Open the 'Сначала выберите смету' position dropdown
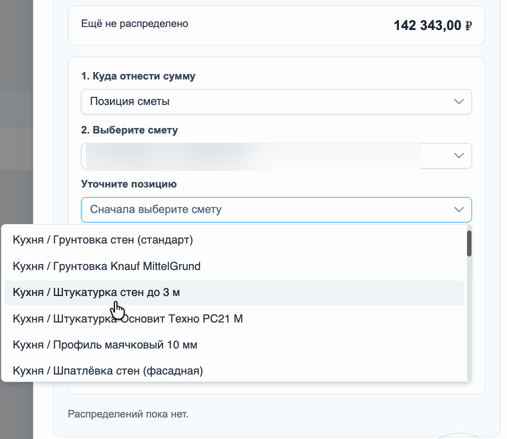507x439 pixels. (x=276, y=210)
